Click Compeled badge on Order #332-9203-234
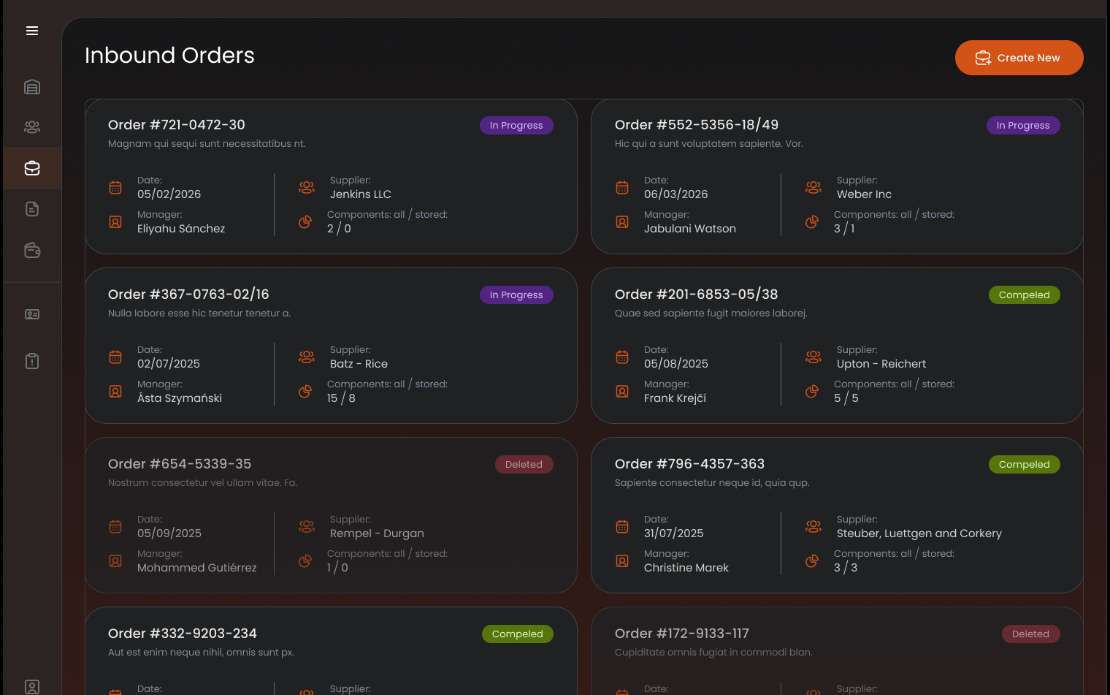 (517, 634)
